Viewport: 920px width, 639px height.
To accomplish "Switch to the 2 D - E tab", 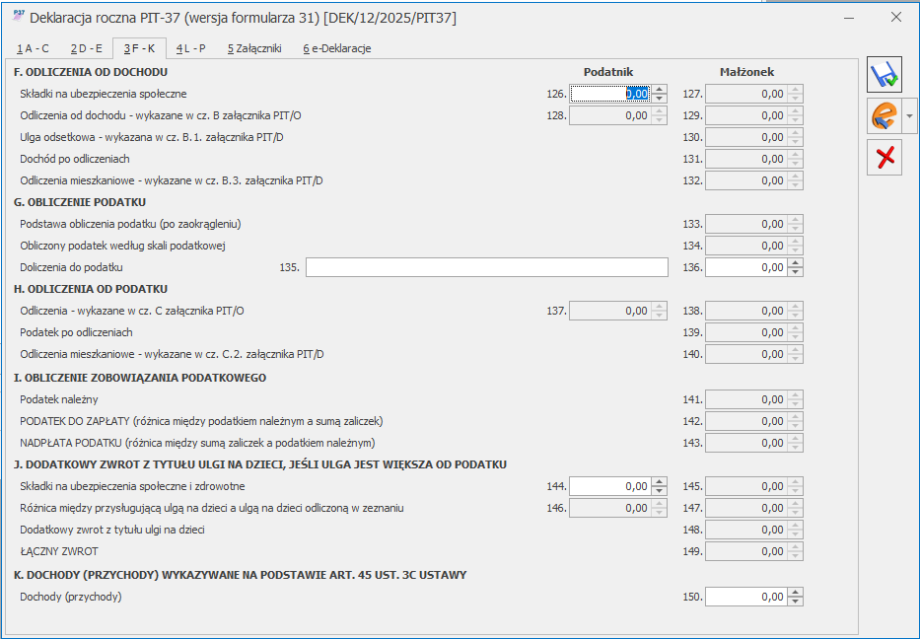I will [86, 49].
